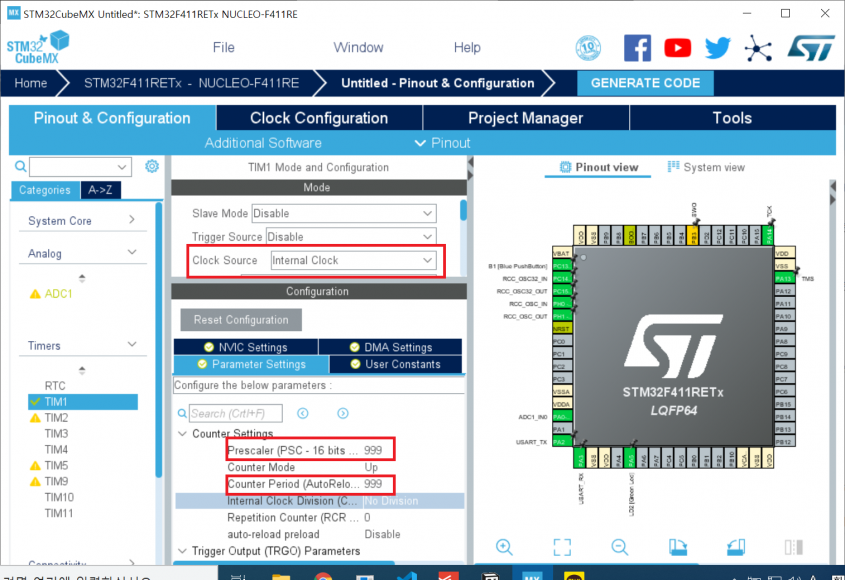The height and width of the screenshot is (580, 845).
Task: Switch the category list to A->Z
Action: [100, 190]
